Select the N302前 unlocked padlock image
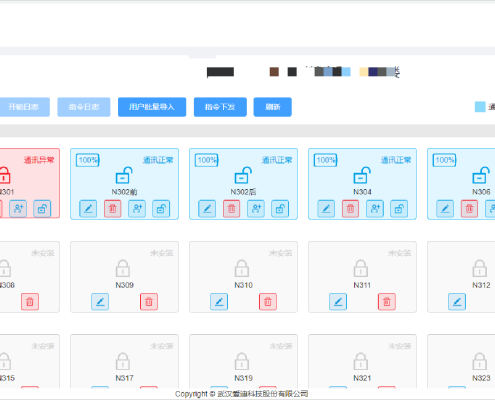The width and height of the screenshot is (495, 400). pyautogui.click(x=124, y=175)
